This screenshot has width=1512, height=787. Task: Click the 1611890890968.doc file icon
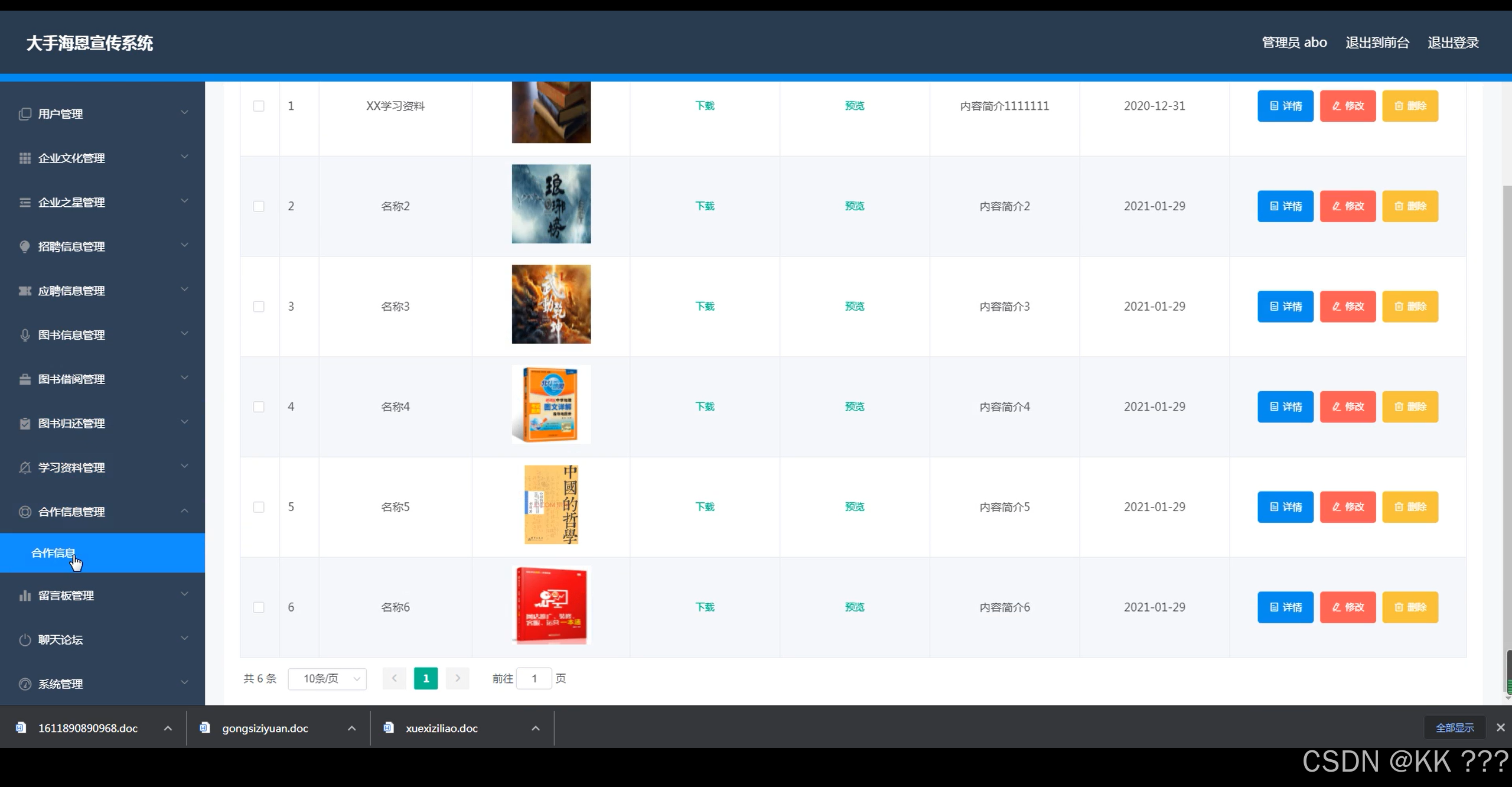coord(21,728)
